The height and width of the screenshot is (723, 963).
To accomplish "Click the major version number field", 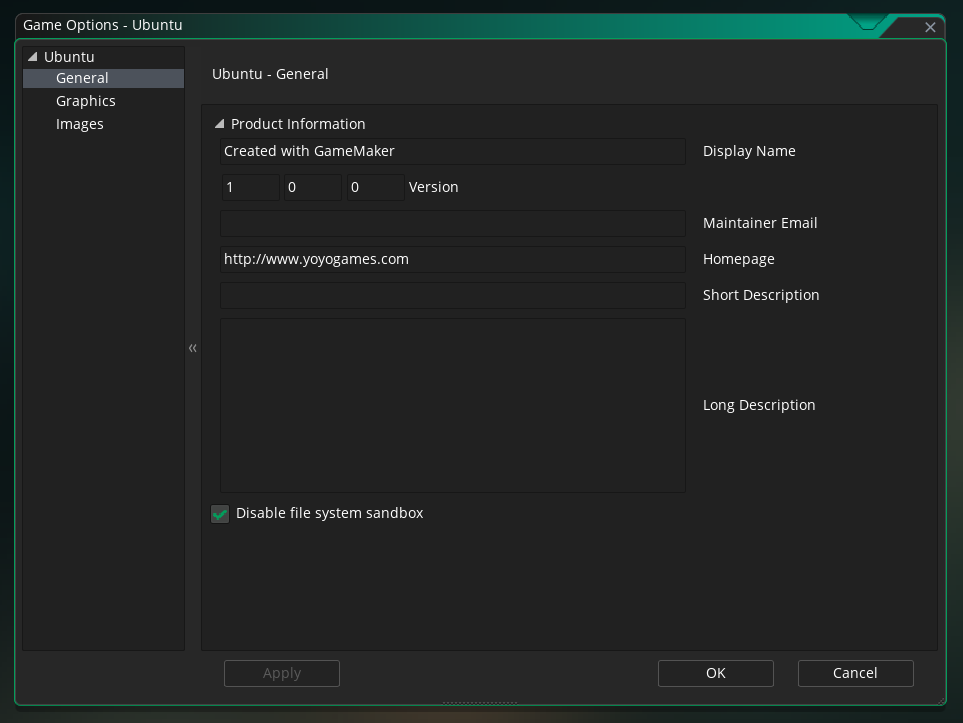I will click(x=251, y=187).
